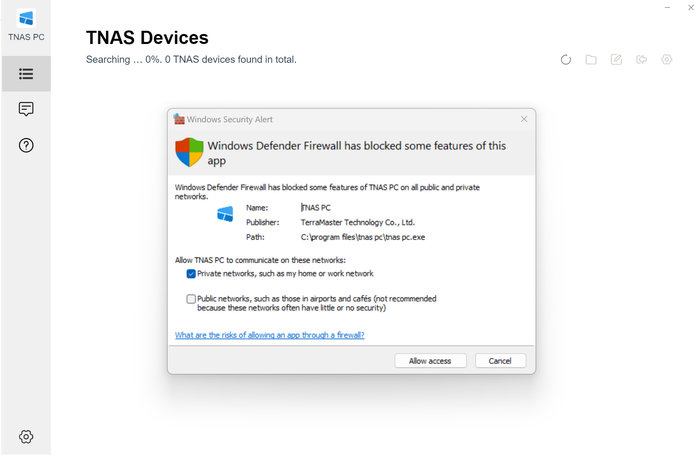Open the help question mark icon
The width and height of the screenshot is (700, 457).
[x=26, y=145]
